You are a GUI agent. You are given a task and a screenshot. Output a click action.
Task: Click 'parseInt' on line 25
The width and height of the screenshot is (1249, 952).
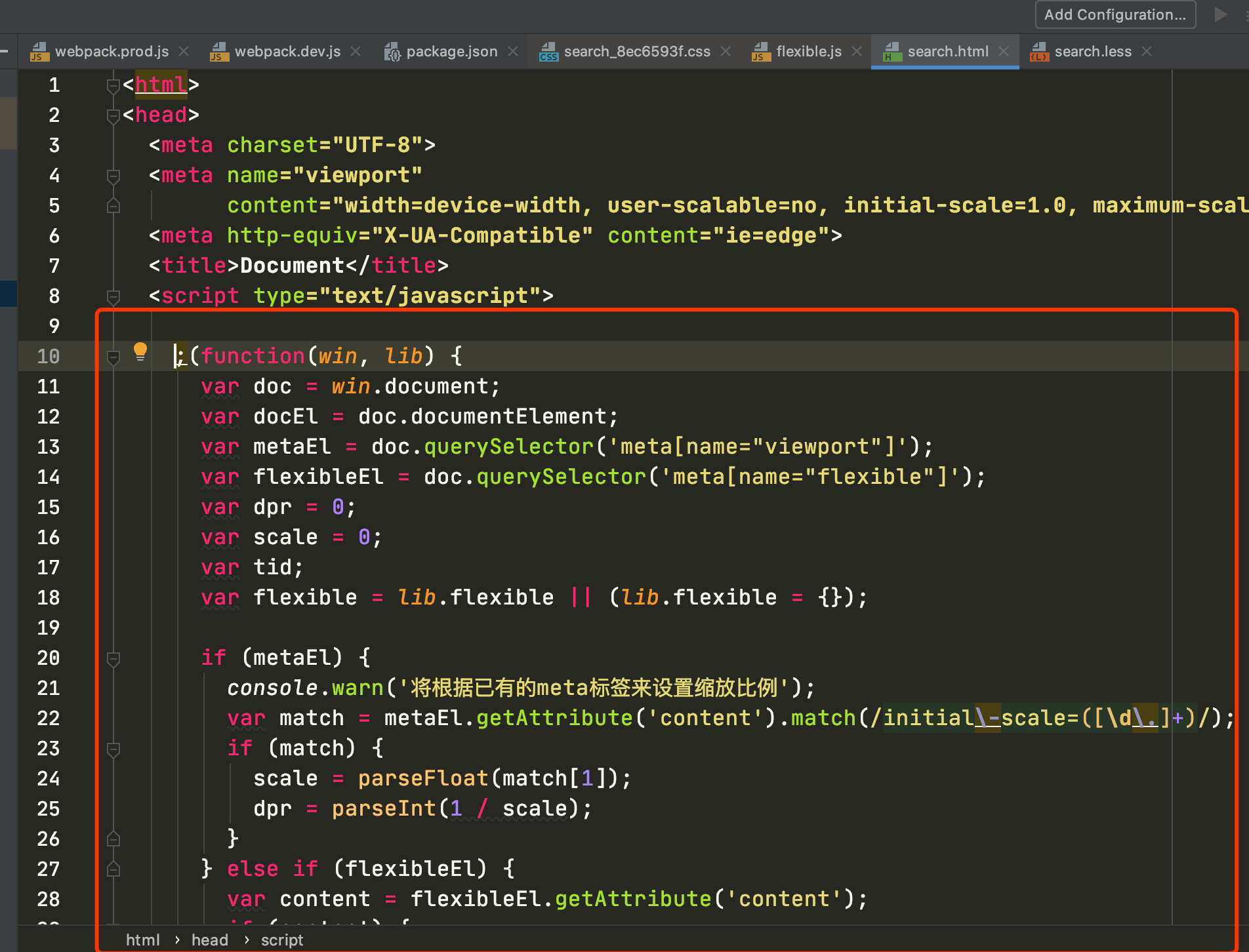[x=384, y=808]
